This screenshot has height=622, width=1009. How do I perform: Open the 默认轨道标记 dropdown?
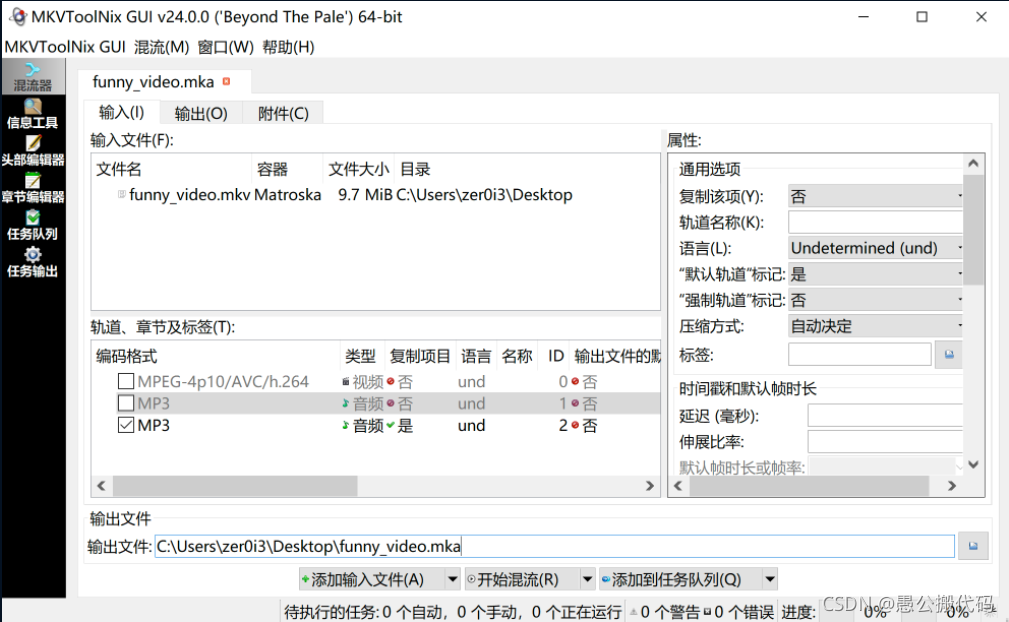click(875, 275)
